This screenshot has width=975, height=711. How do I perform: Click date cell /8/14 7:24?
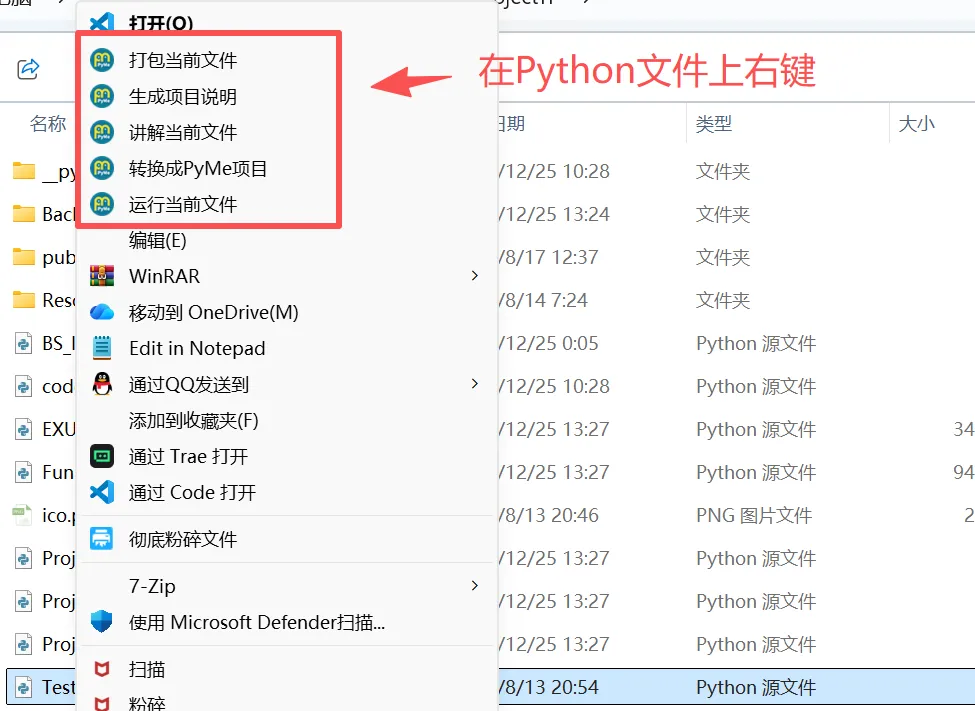pos(543,300)
